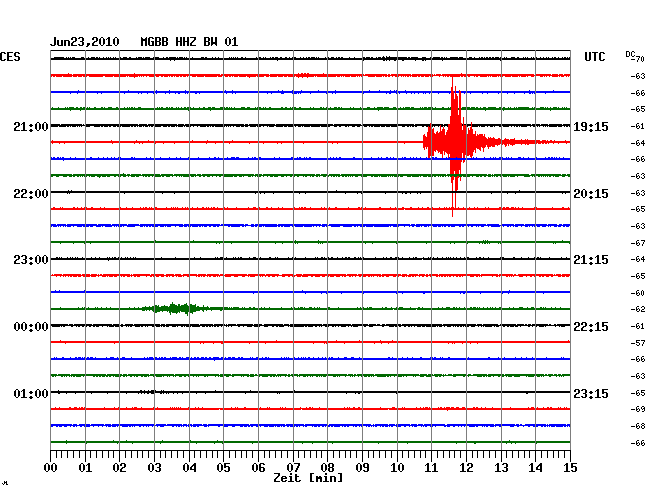Image resolution: width=650 pixels, height=494 pixels.
Task: Click the 13 minute axis tick label
Action: 501,467
